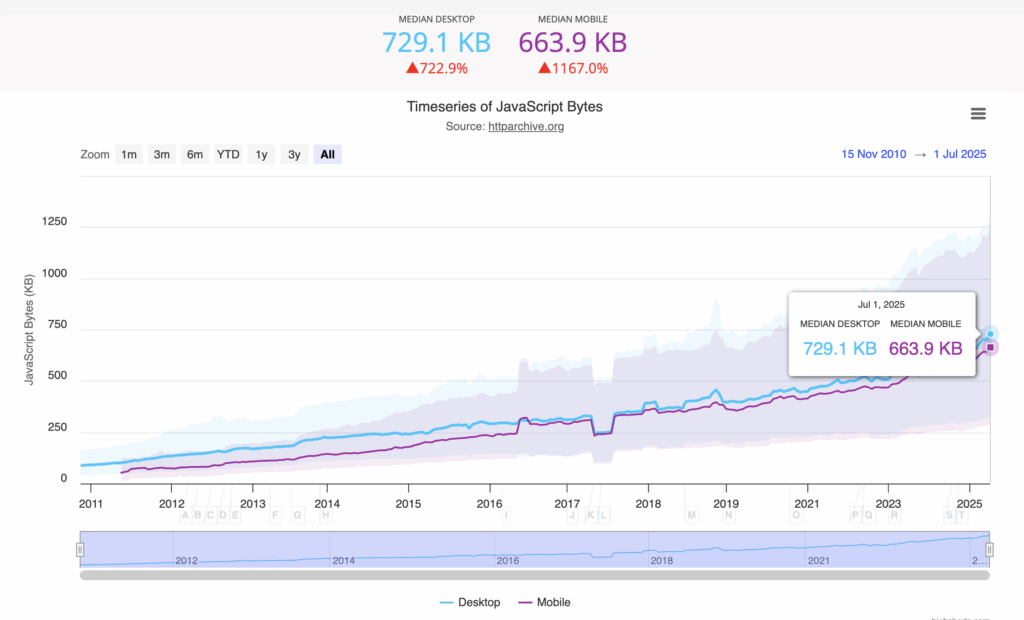Viewport: 1024px width, 620px height.
Task: Click the flag marker labeled N
Action: pyautogui.click(x=729, y=515)
